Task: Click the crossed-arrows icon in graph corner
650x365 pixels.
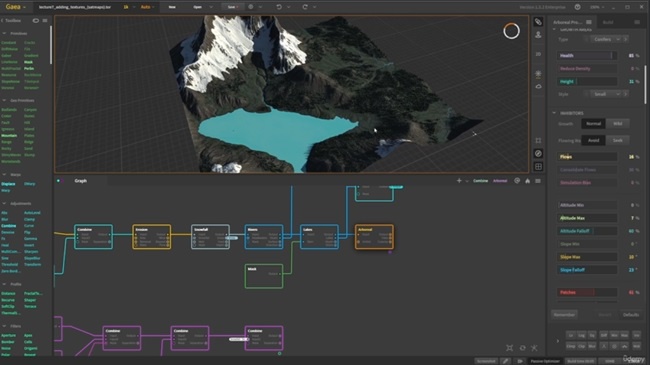Action: click(534, 348)
